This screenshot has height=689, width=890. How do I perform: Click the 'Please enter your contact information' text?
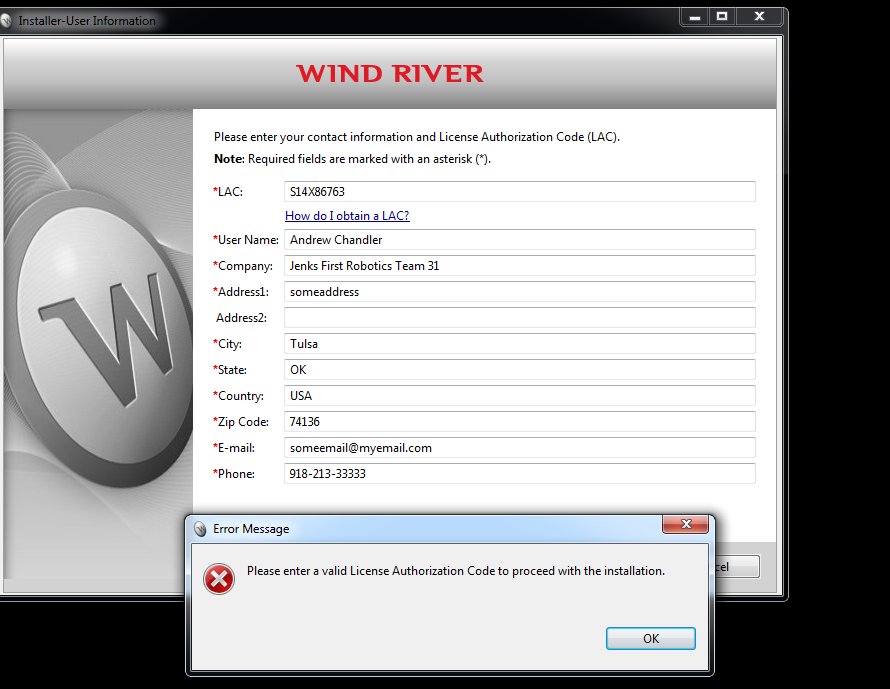[x=417, y=137]
